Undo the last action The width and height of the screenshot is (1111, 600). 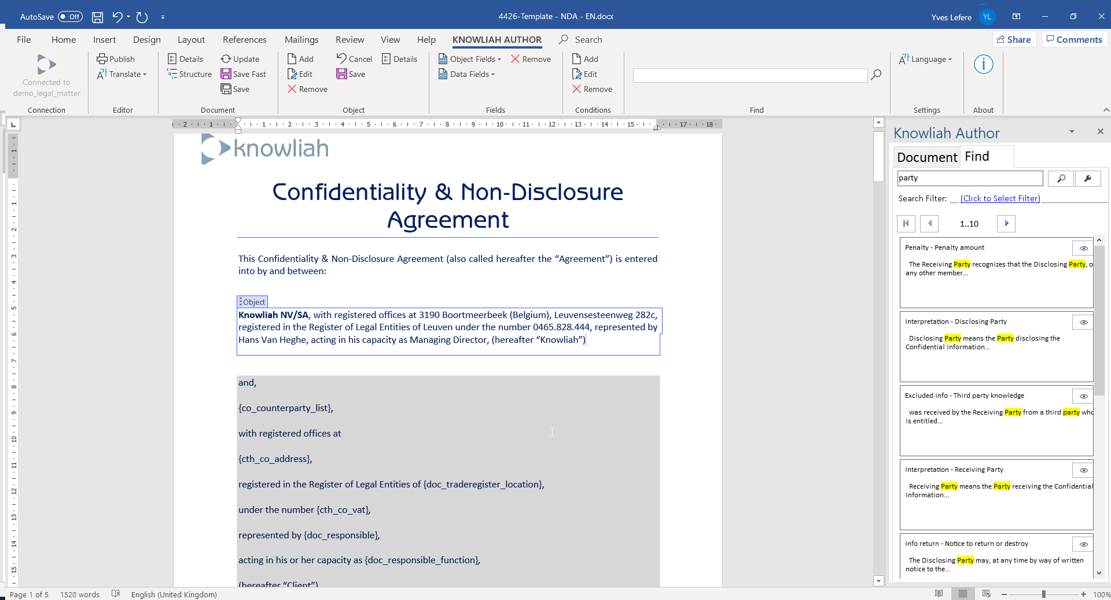point(118,16)
